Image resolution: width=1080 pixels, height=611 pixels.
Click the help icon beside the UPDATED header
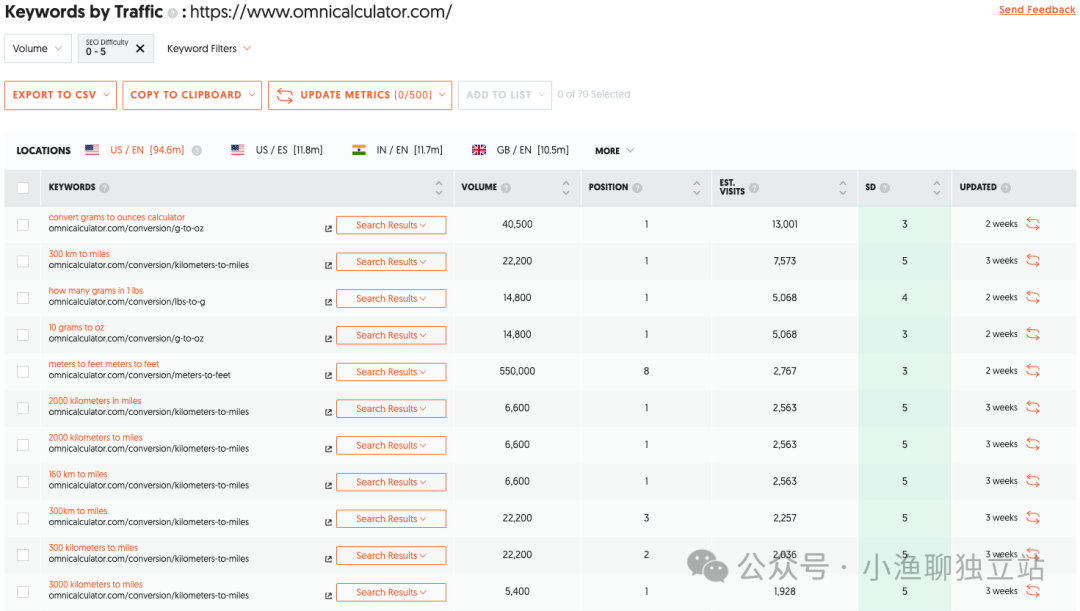click(1006, 187)
